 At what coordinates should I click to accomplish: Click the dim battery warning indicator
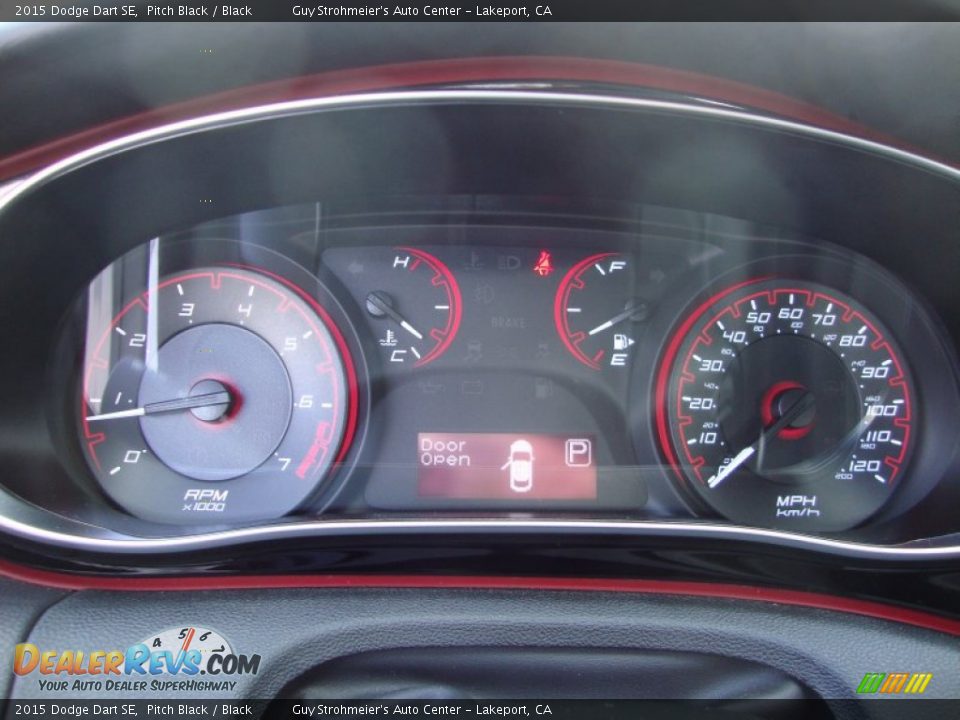point(472,386)
